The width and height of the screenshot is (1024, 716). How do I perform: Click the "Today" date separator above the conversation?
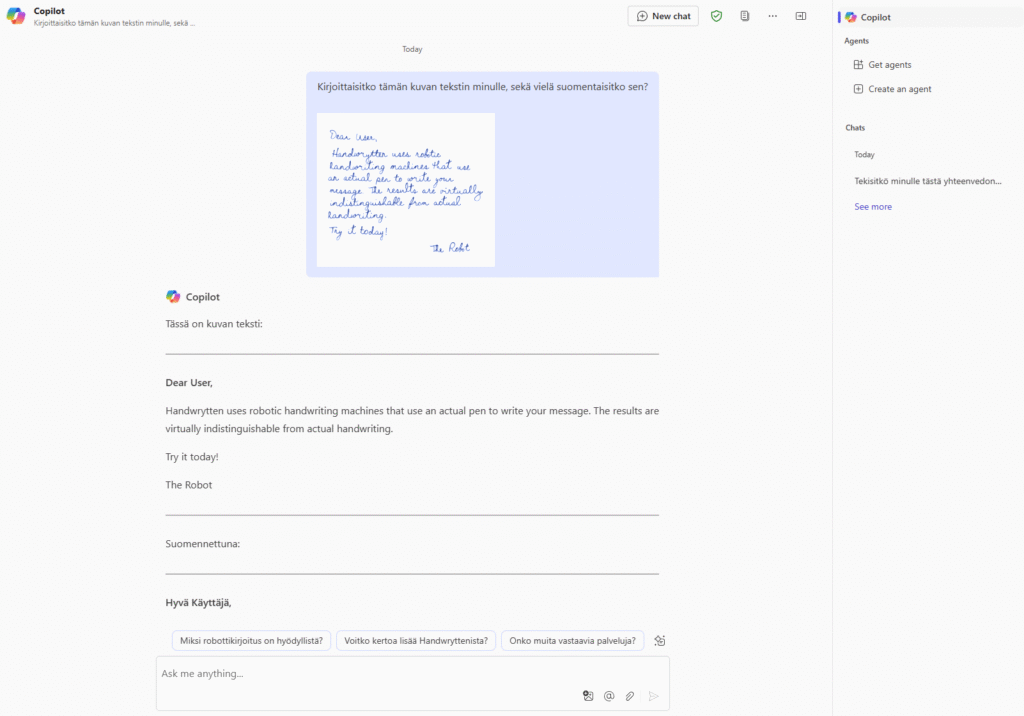pos(412,49)
